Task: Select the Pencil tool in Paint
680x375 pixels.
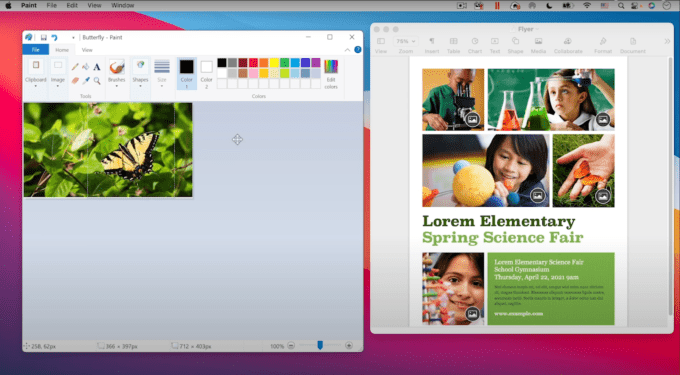Action: [75, 67]
